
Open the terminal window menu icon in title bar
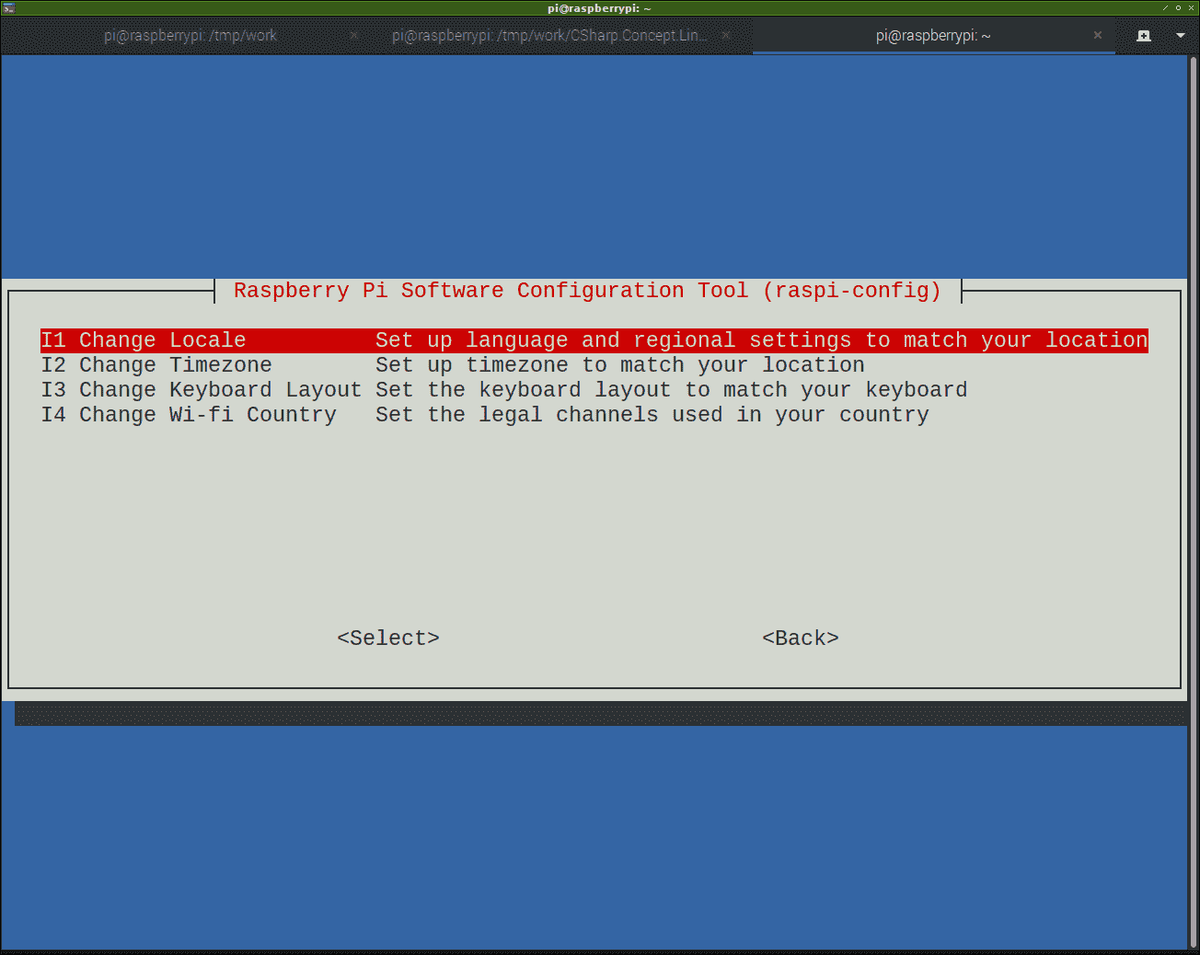[x=8, y=7]
